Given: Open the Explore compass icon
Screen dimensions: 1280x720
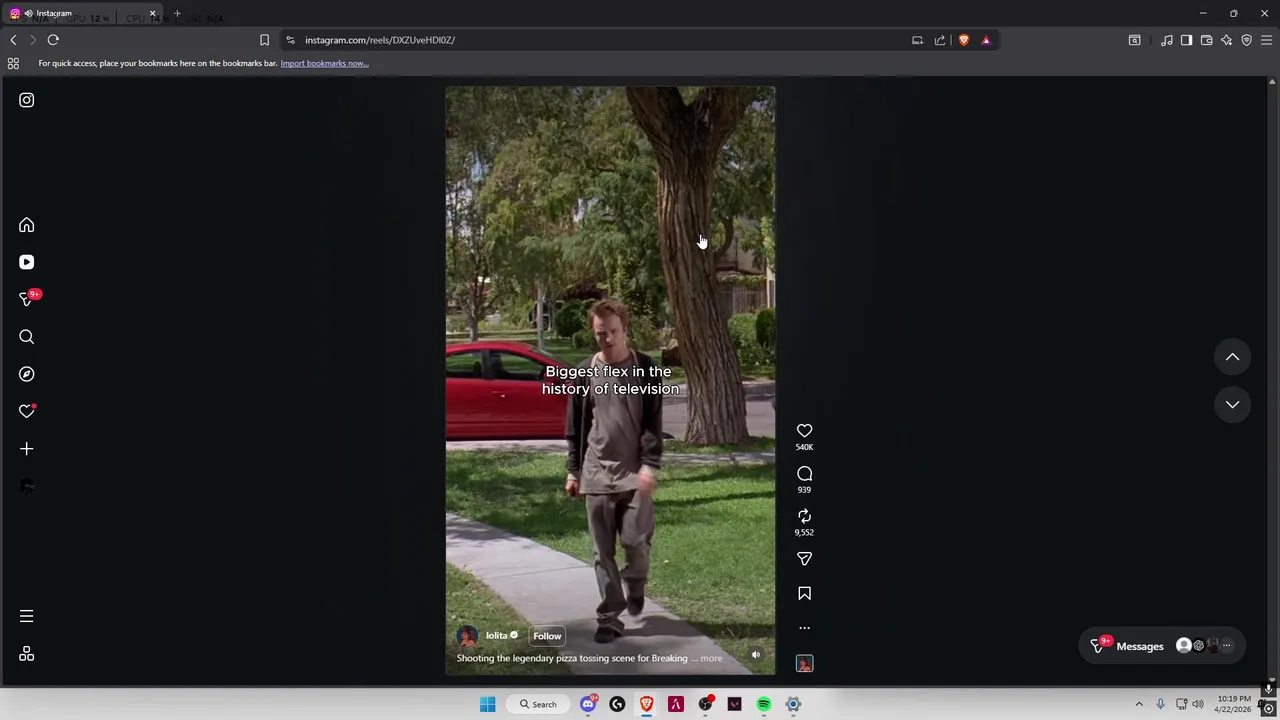Looking at the screenshot, I should (x=27, y=374).
